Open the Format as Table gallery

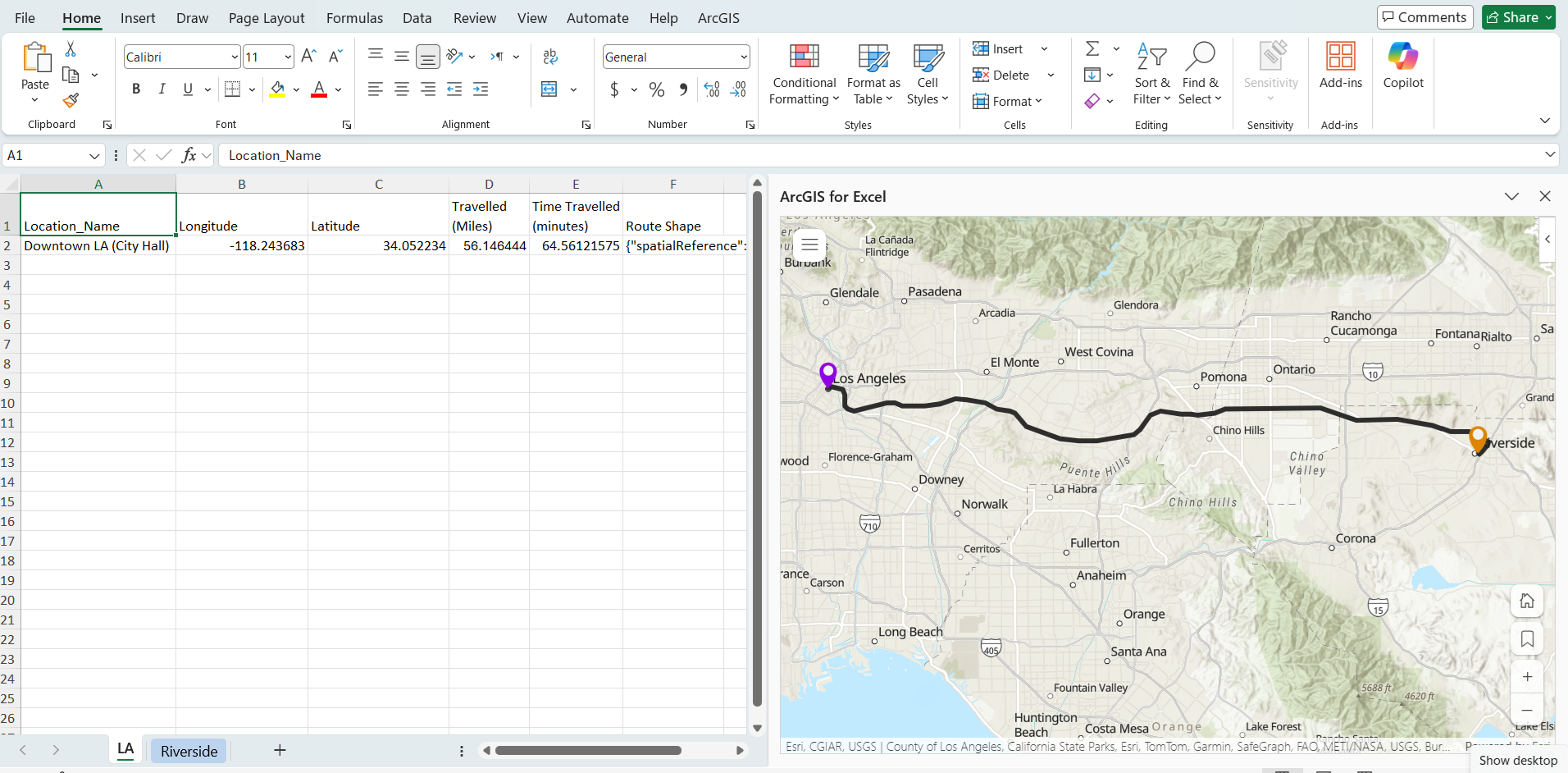coord(873,74)
